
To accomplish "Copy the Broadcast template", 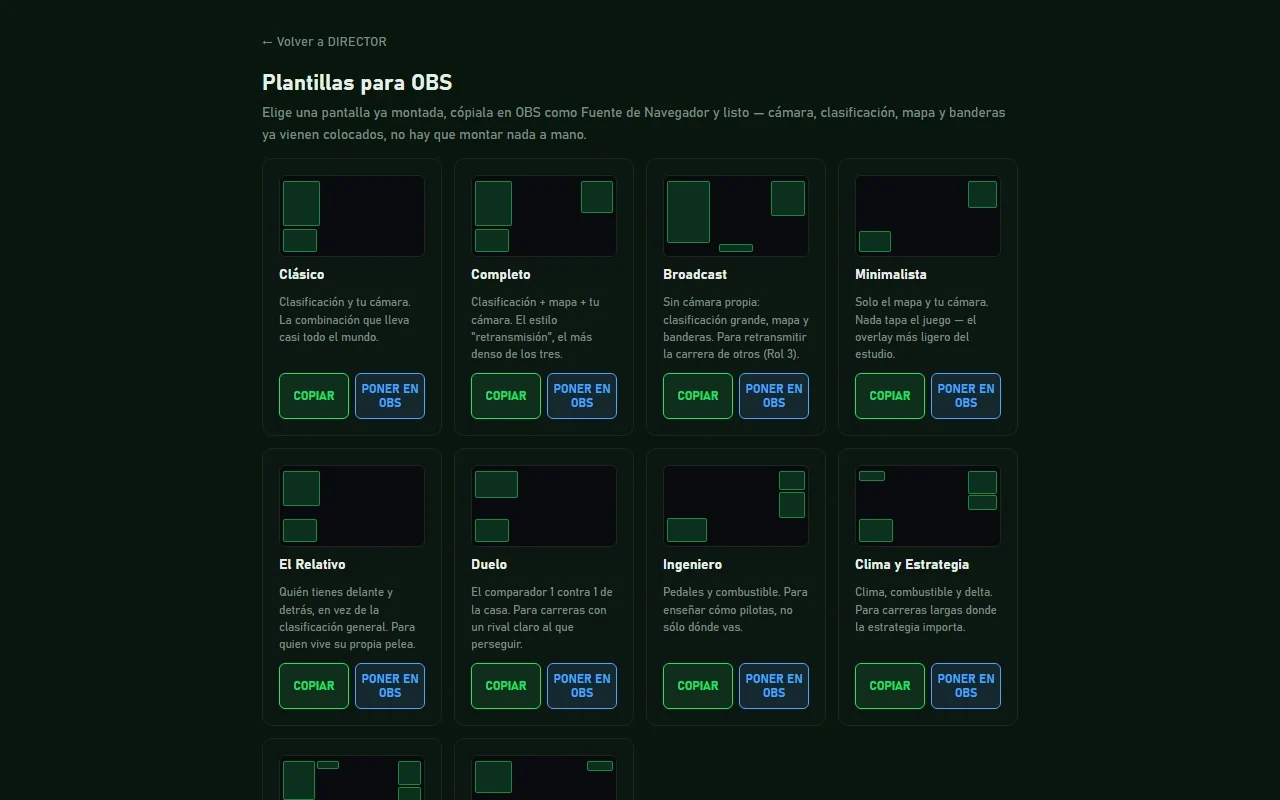I will (698, 396).
